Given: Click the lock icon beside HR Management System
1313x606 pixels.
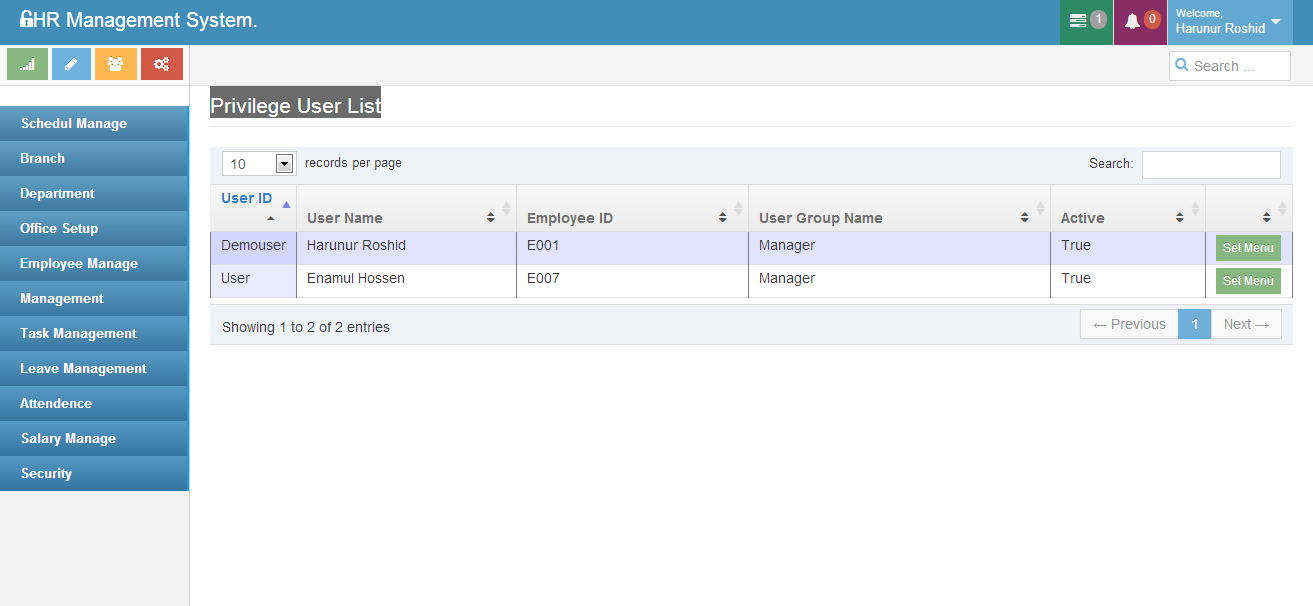Looking at the screenshot, I should 26,20.
